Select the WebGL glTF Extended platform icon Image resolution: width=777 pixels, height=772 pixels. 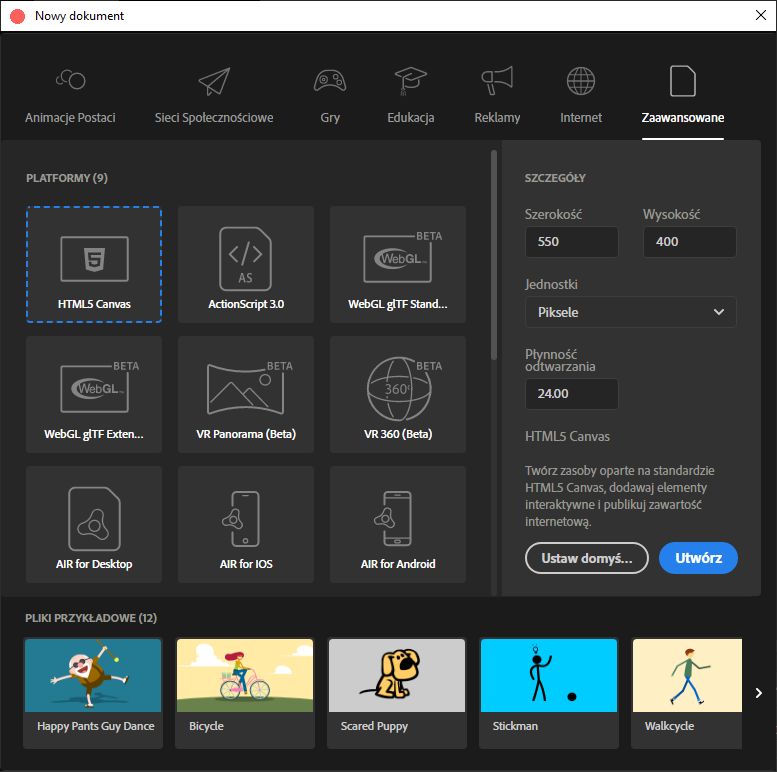99,387
